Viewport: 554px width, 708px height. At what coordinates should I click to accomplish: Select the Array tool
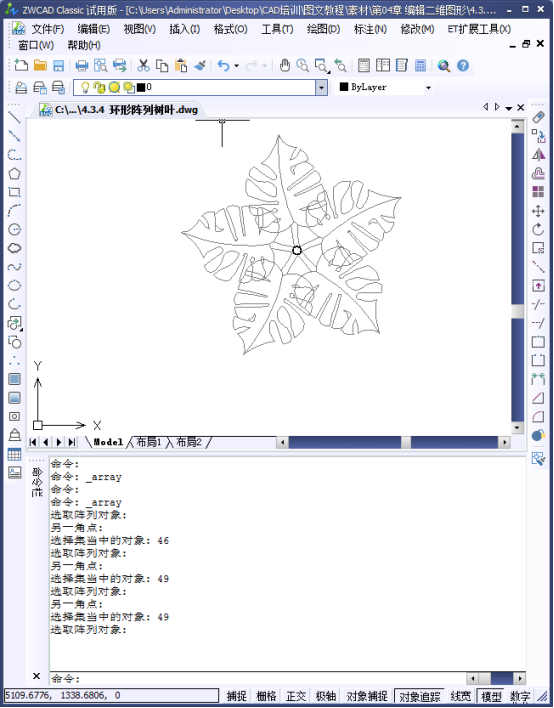point(538,192)
